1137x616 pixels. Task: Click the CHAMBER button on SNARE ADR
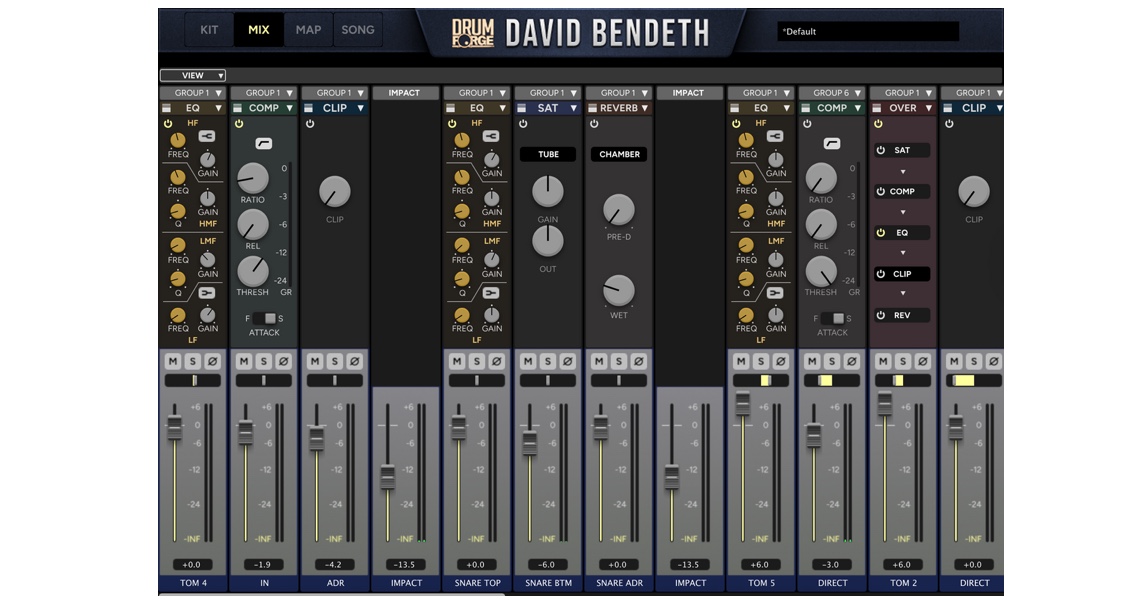pyautogui.click(x=620, y=154)
